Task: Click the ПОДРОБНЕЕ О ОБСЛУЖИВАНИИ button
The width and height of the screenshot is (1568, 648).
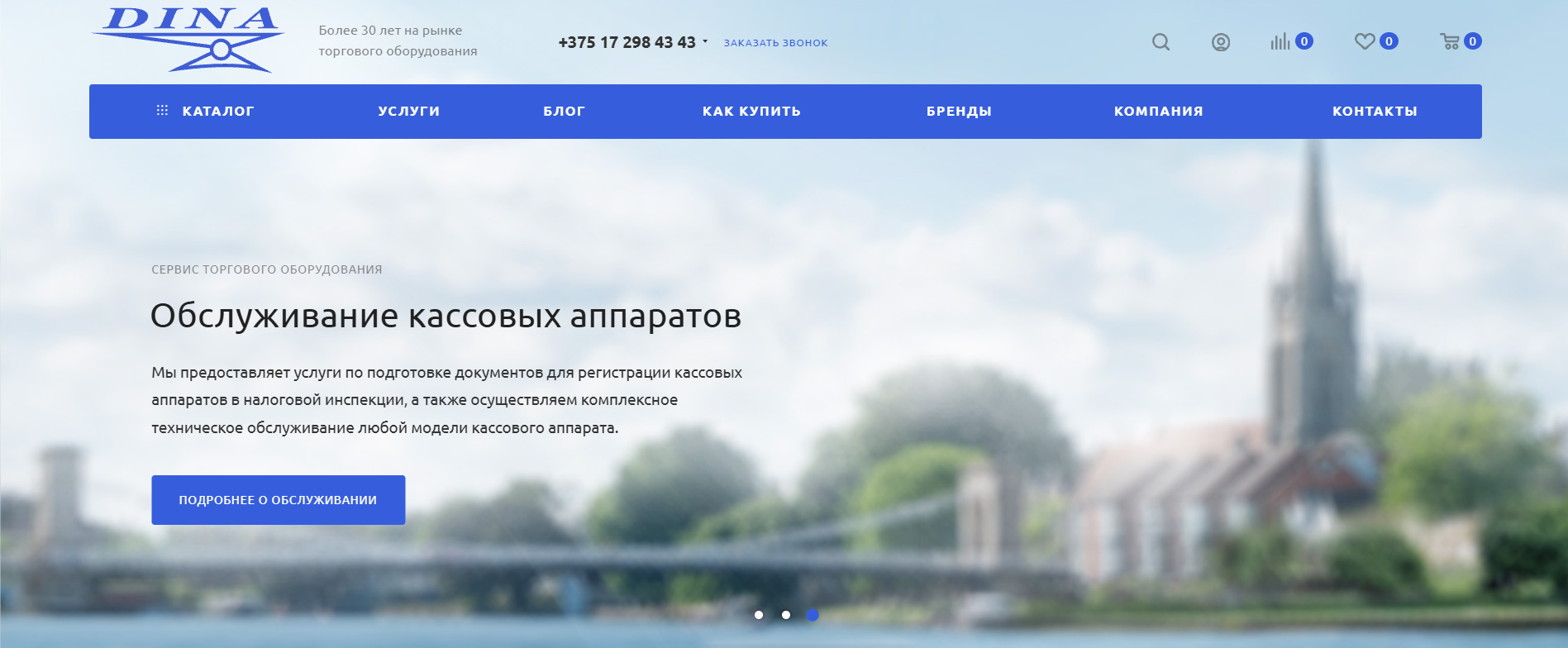Action: pyautogui.click(x=279, y=500)
